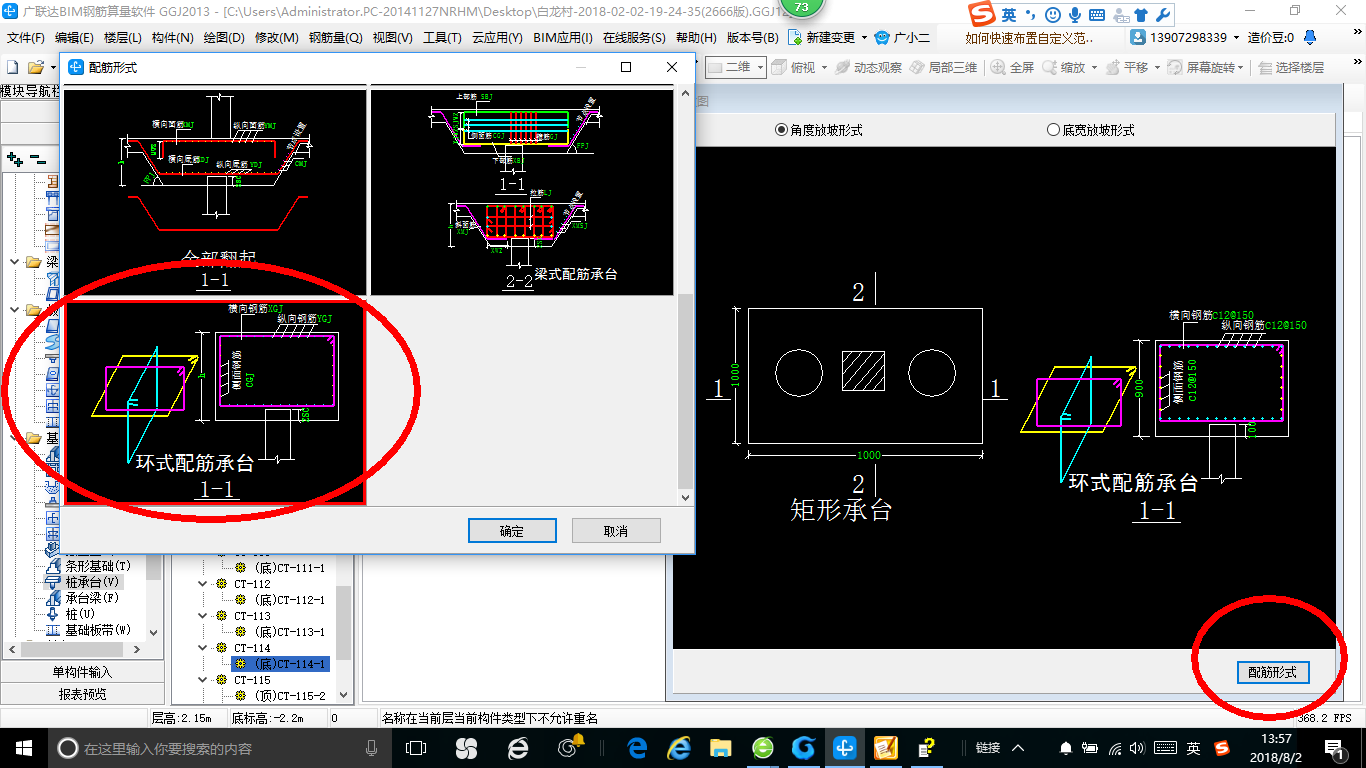Select (顶)CT-115-2 in component list

[289, 696]
